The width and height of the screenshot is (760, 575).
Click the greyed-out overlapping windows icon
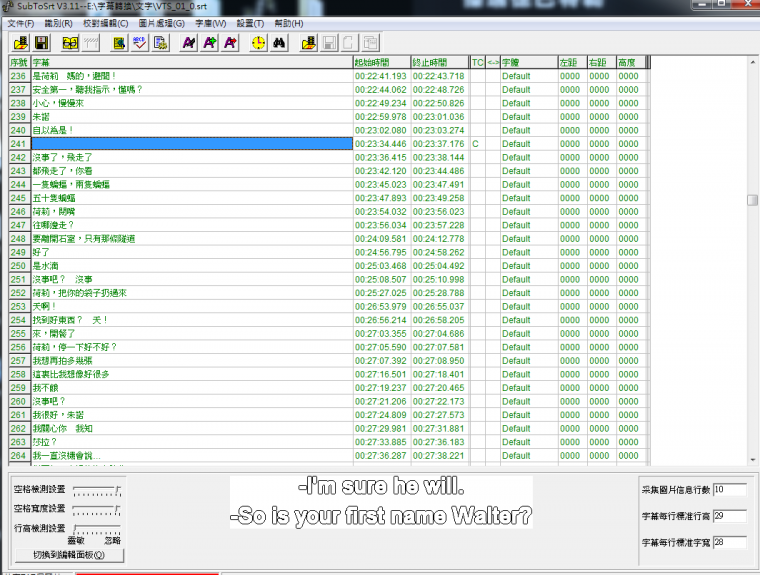(371, 43)
